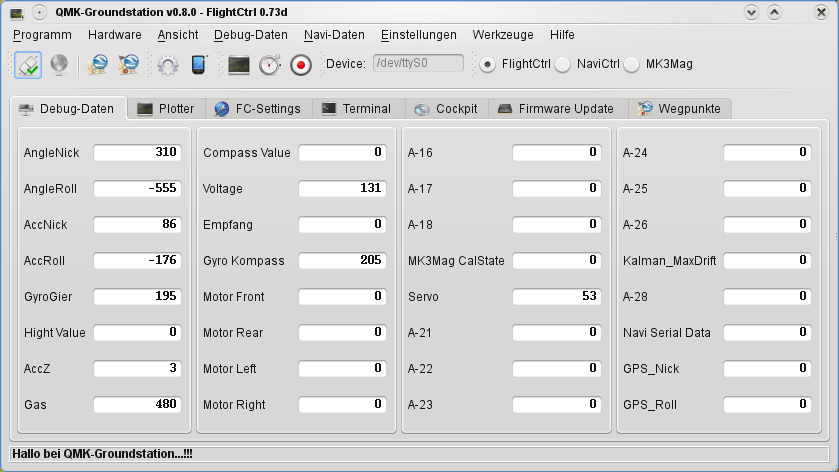Click the AngleNick value field
The image size is (839, 472).
click(137, 153)
